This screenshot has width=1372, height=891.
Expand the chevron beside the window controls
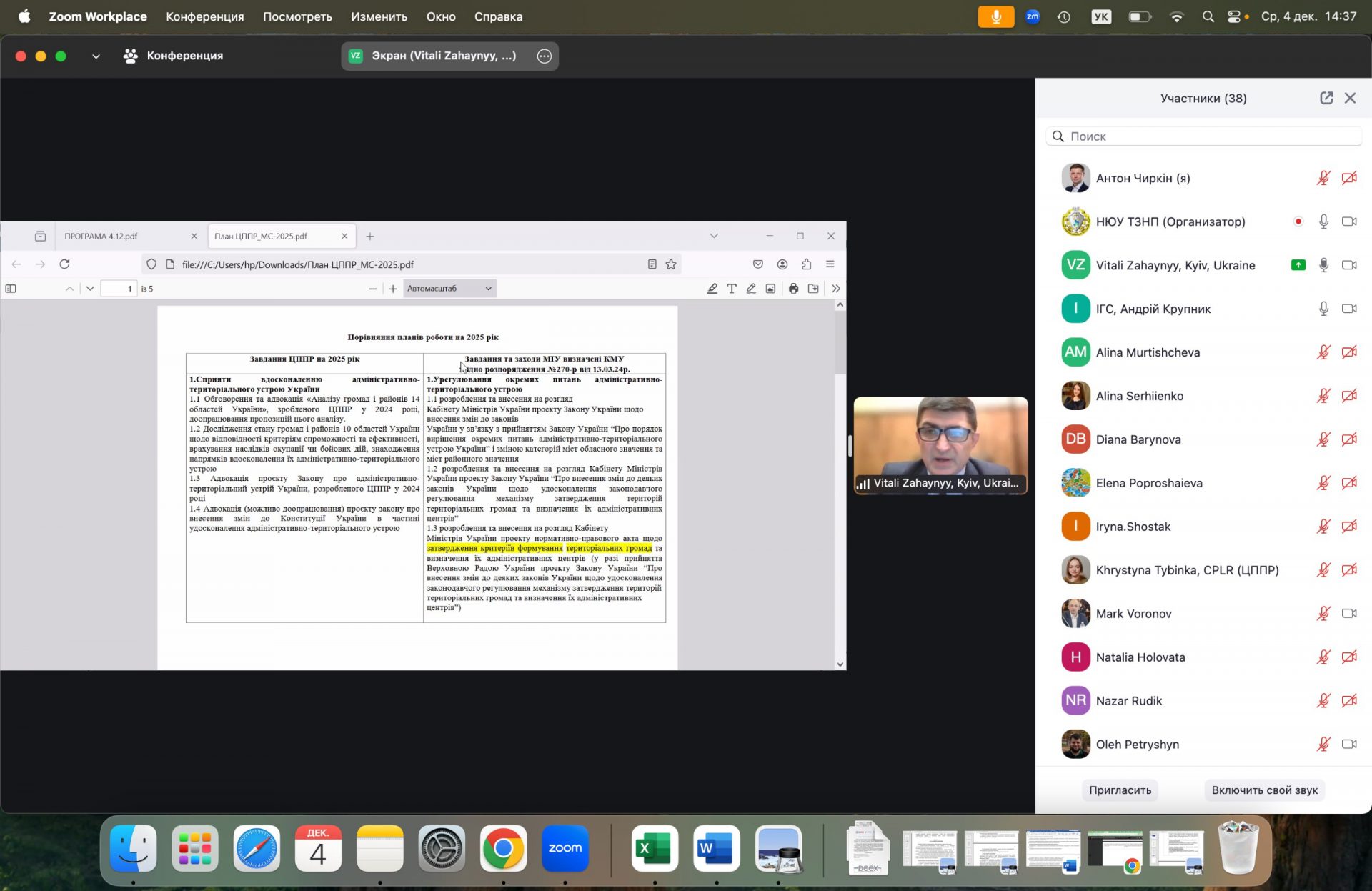(x=96, y=56)
